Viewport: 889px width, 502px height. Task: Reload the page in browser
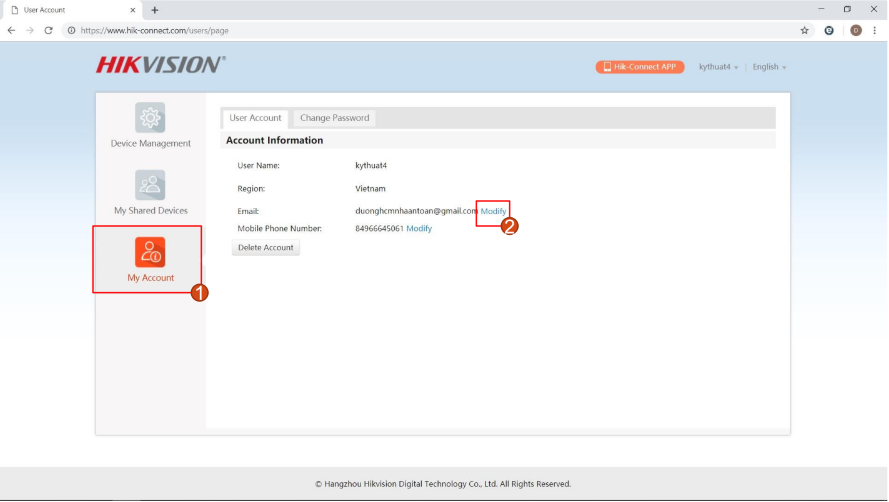point(48,30)
